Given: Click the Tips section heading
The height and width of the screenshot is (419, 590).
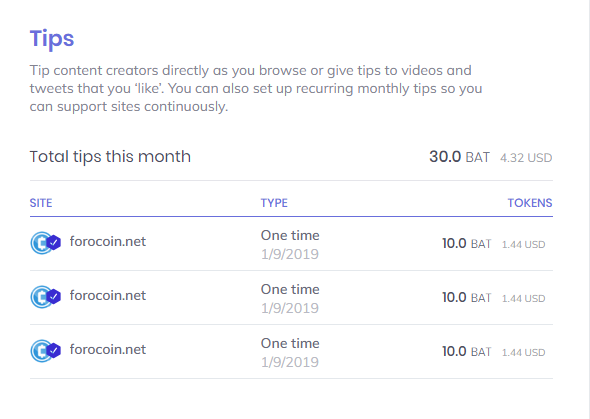Looking at the screenshot, I should [52, 39].
